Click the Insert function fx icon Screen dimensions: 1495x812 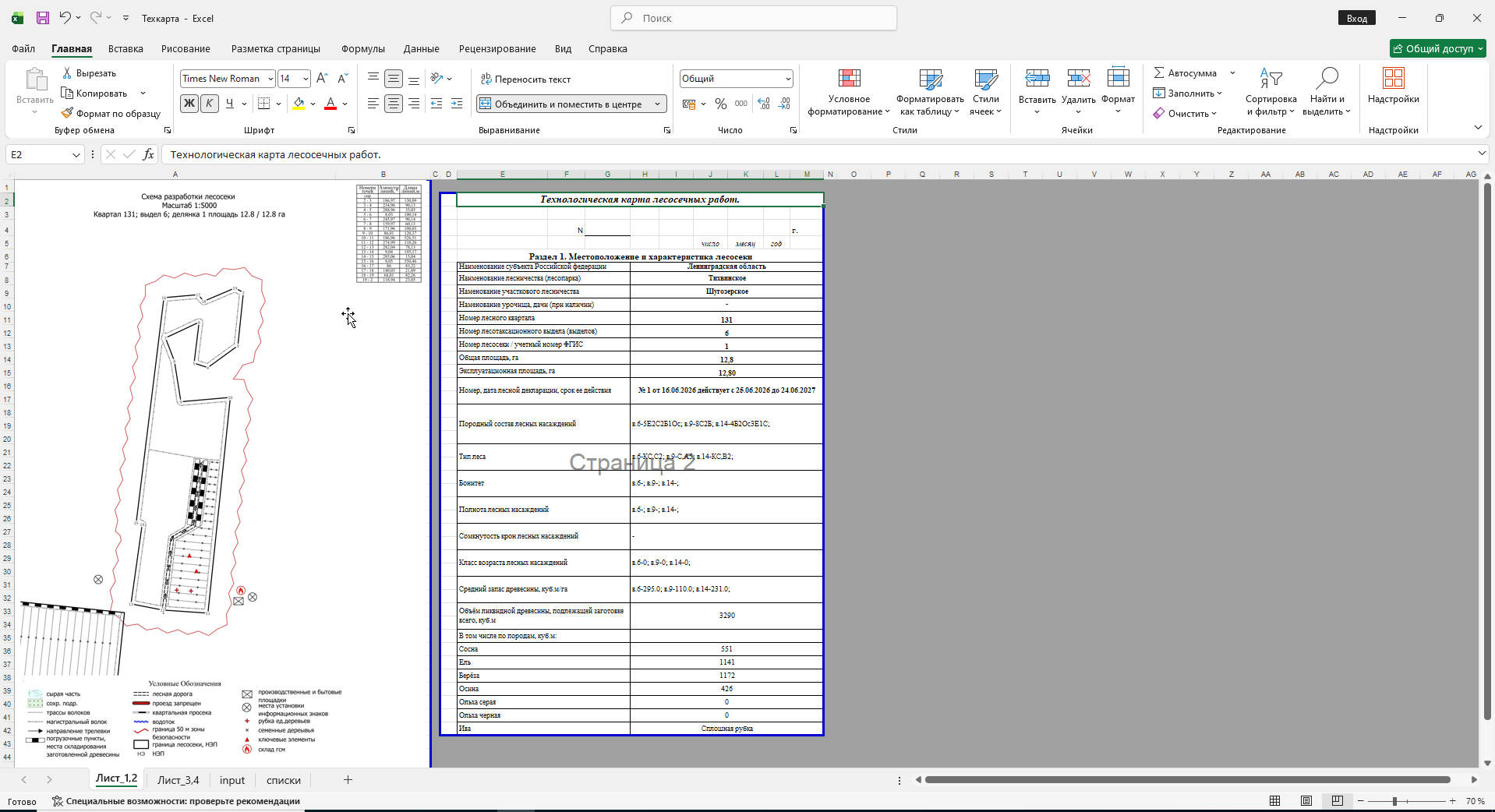point(148,154)
